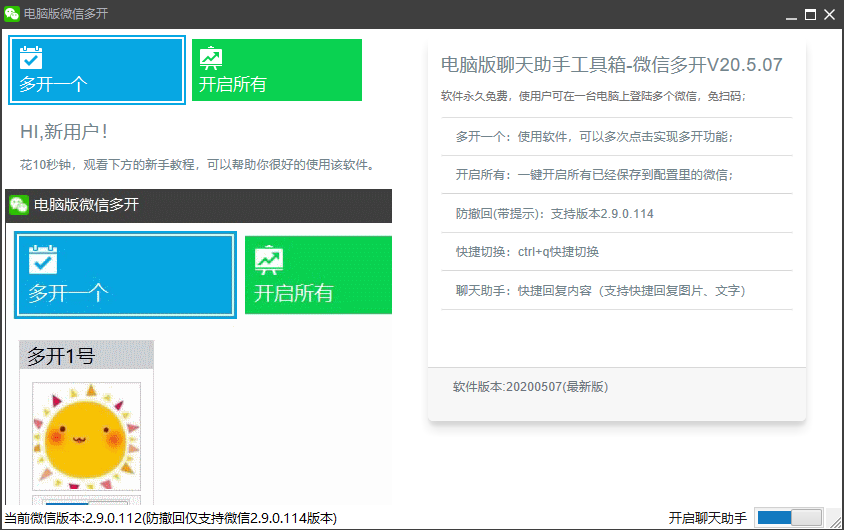Close the 电脑版微信多开 window
This screenshot has height=530, width=844.
831,14
